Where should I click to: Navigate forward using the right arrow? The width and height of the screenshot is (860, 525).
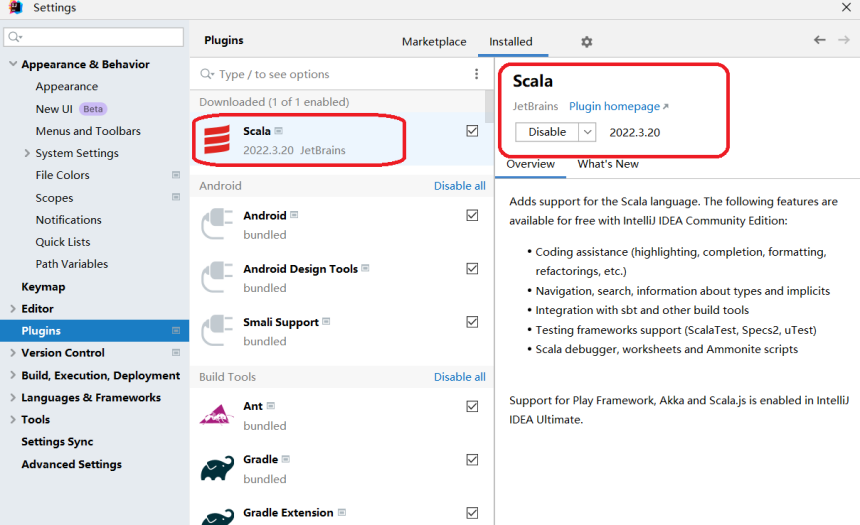[843, 40]
